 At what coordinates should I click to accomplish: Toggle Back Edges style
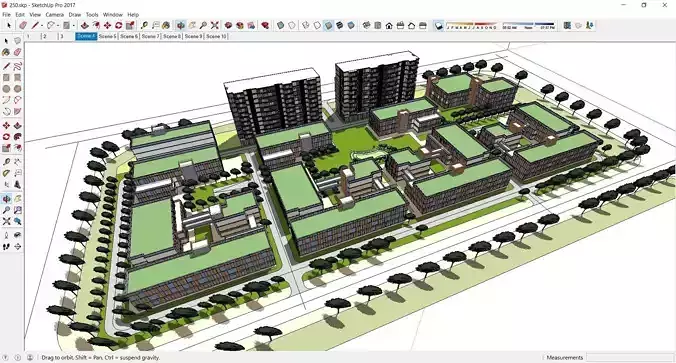click(x=292, y=25)
